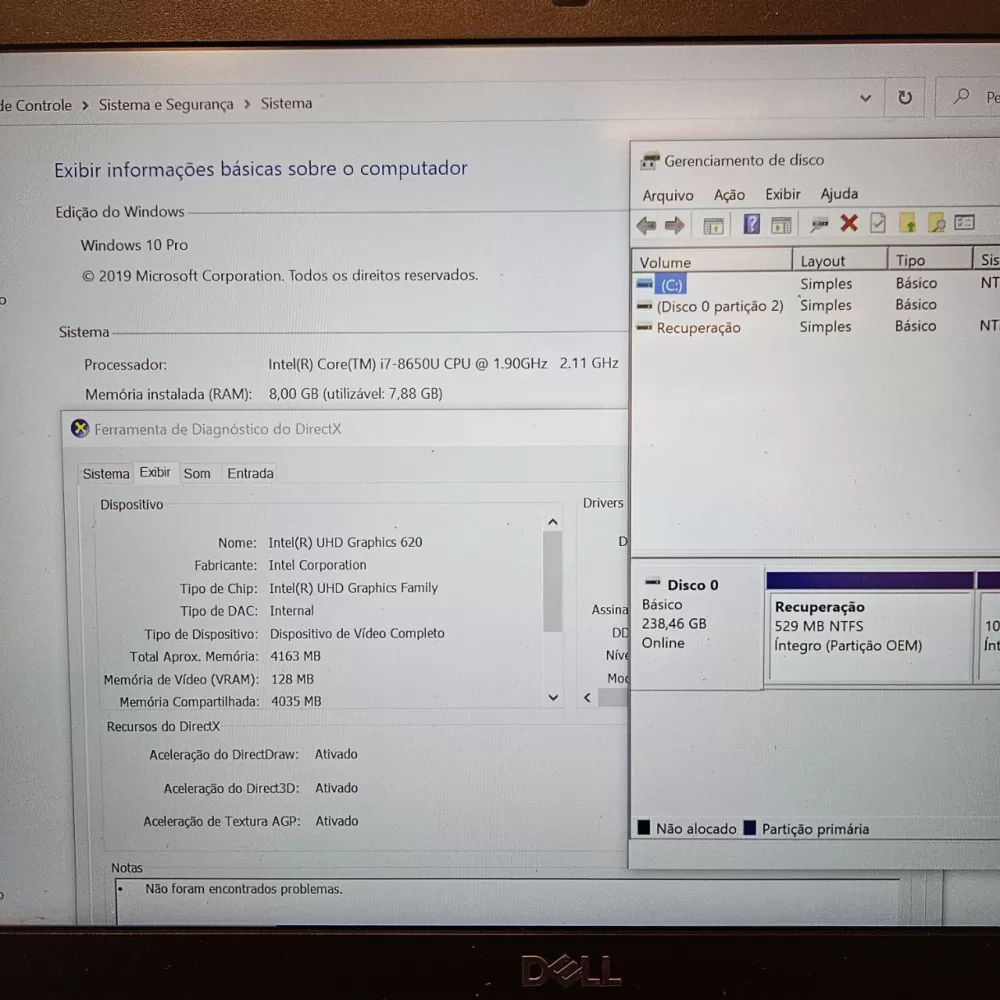The image size is (1000, 1000).
Task: Click the folder with up arrow toolbar icon
Action: point(907,224)
